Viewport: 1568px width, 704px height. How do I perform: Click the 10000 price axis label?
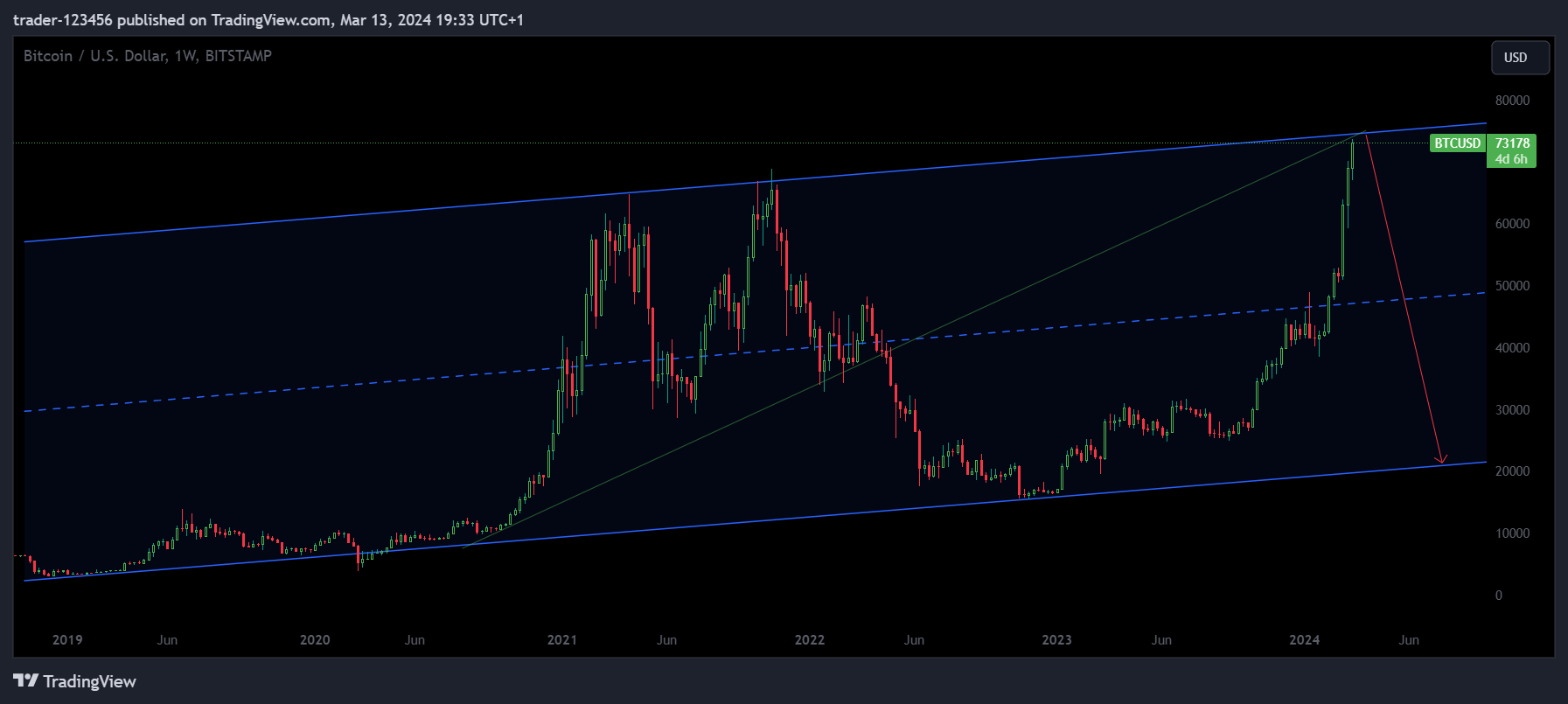point(1512,533)
